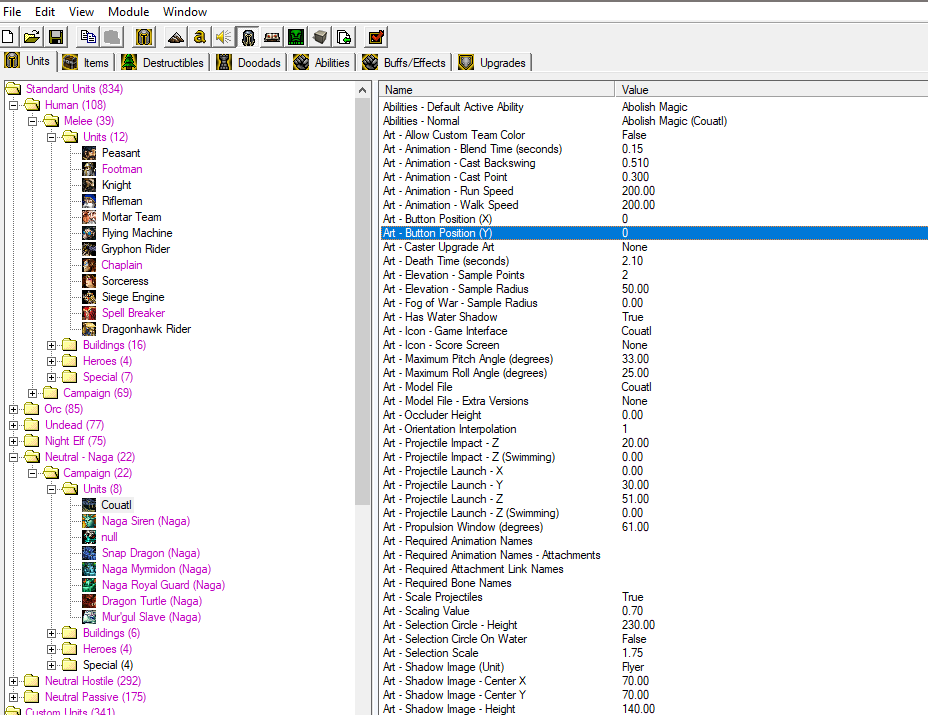Click the Copy toolbar icon
928x715 pixels.
tap(88, 37)
